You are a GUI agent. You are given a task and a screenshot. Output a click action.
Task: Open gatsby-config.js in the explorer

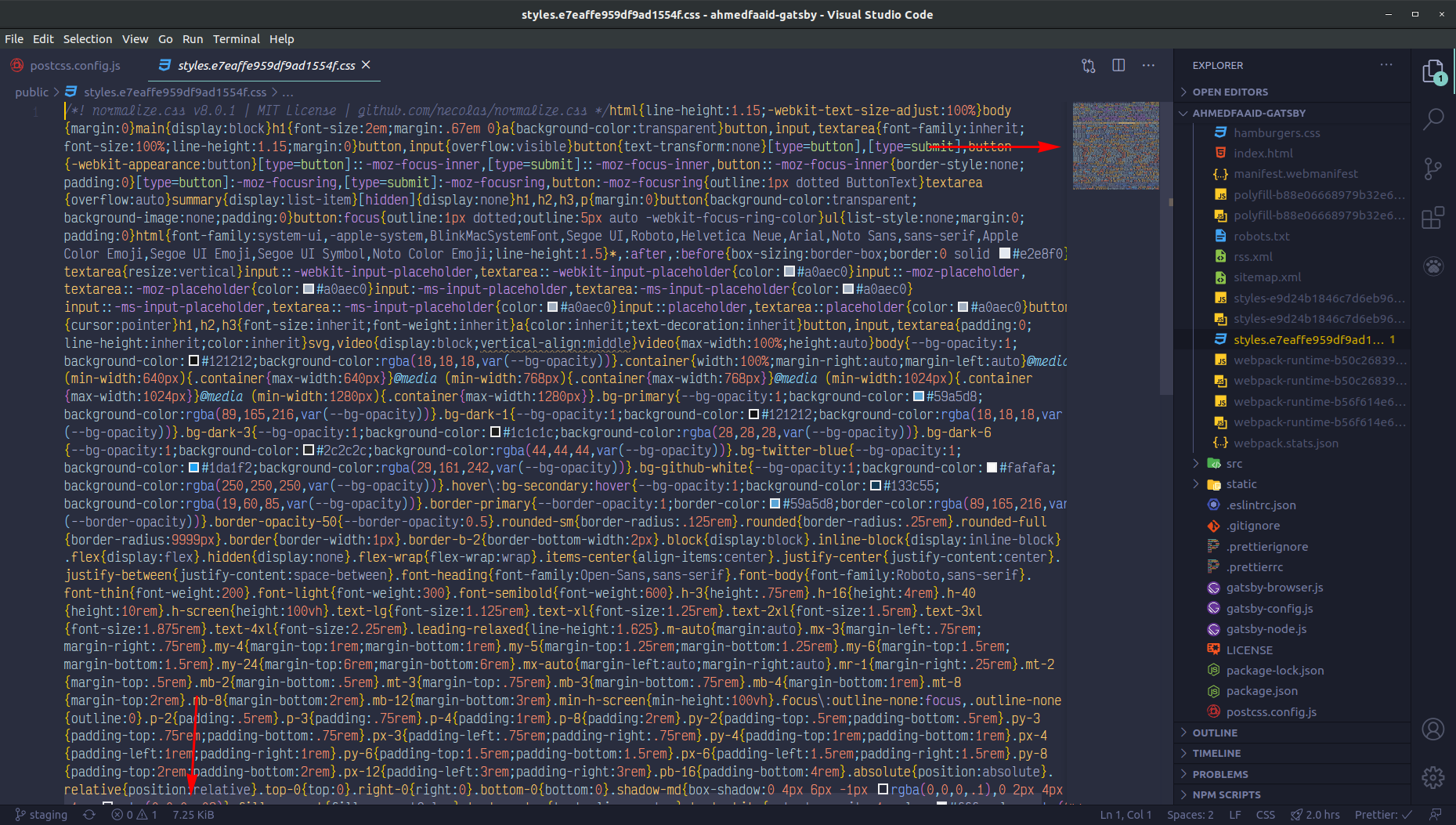tap(1269, 609)
